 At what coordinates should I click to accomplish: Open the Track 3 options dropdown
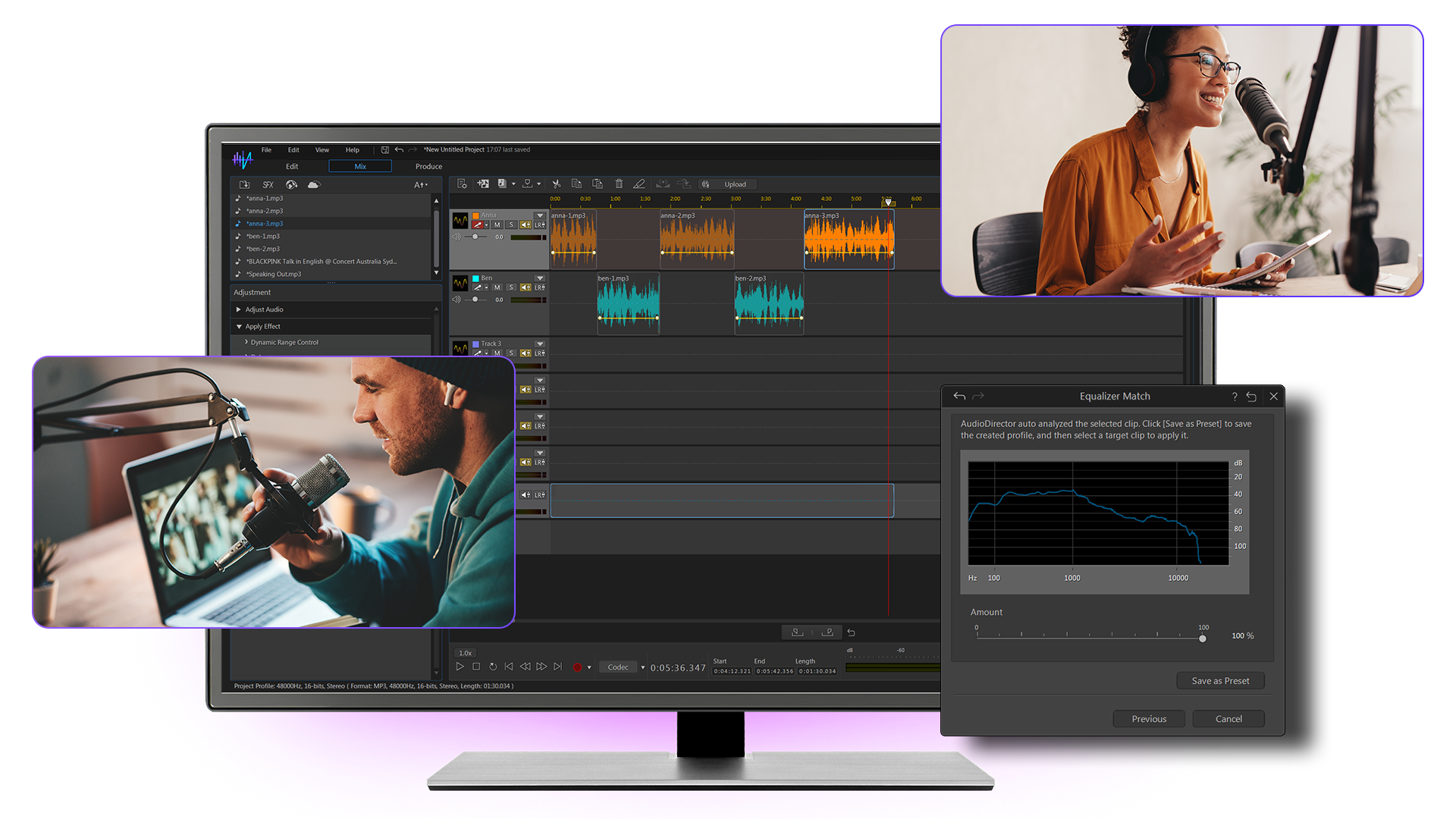click(x=540, y=344)
